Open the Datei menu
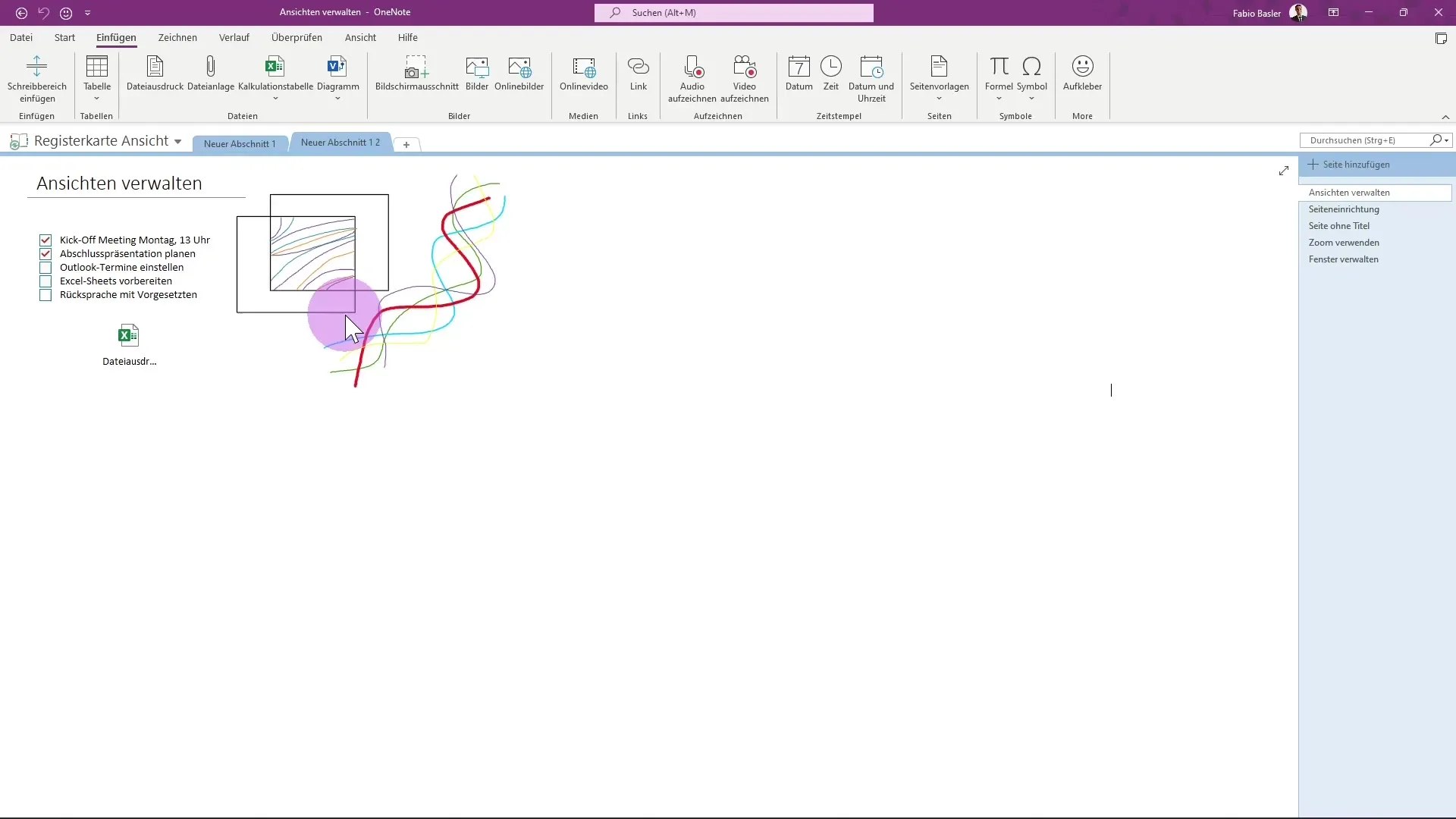1456x819 pixels. pos(21,37)
